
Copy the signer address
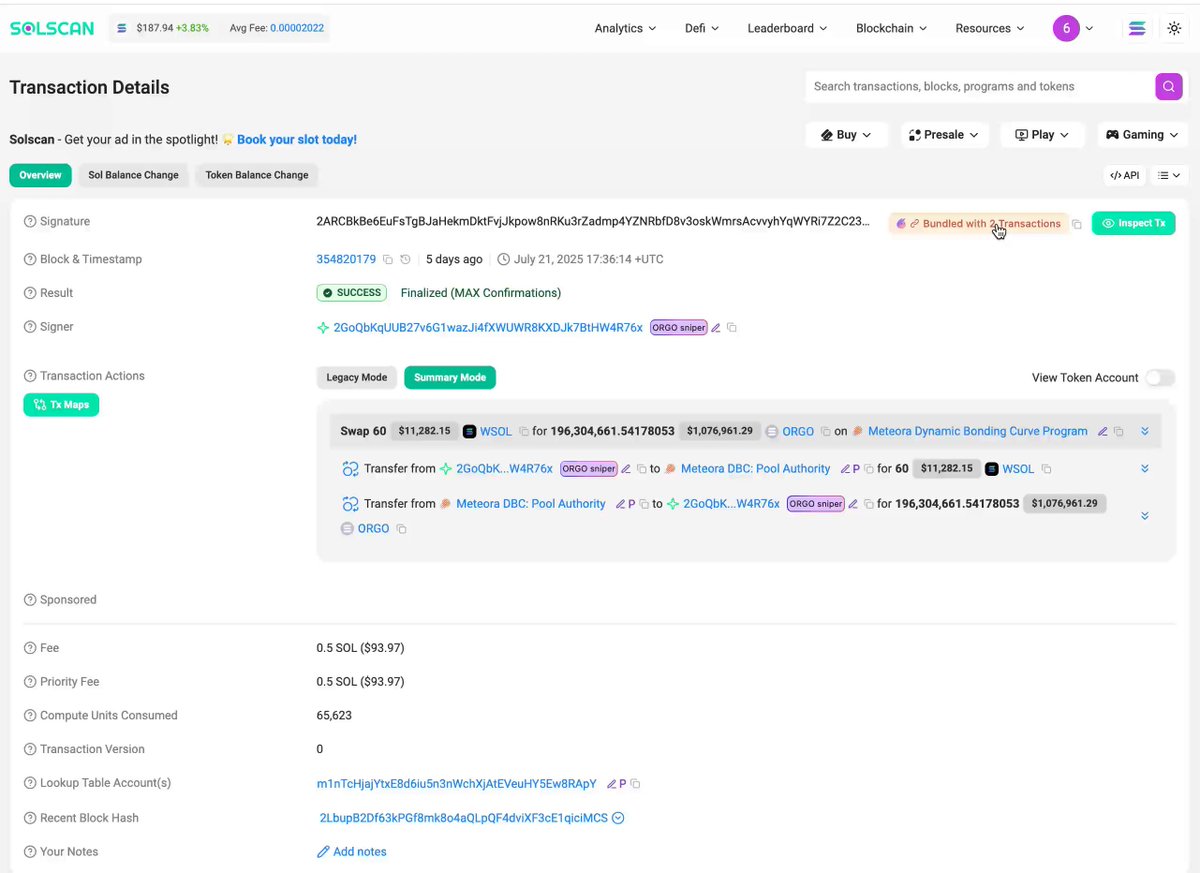[x=732, y=328]
